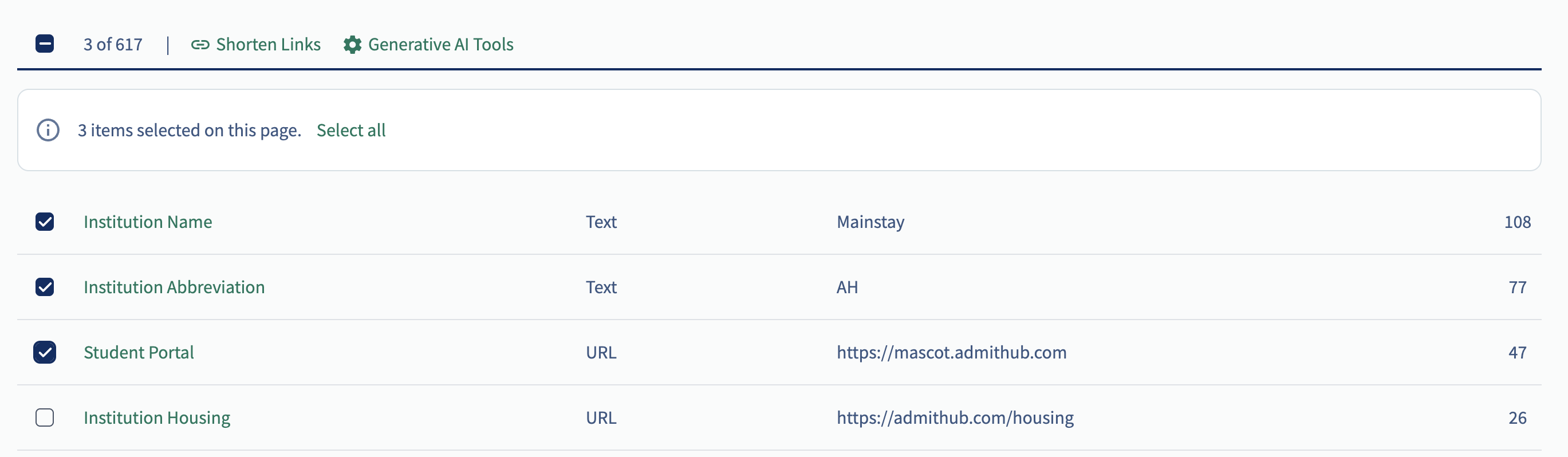Uncheck the Student Portal checkbox
The image size is (1568, 457).
(45, 352)
